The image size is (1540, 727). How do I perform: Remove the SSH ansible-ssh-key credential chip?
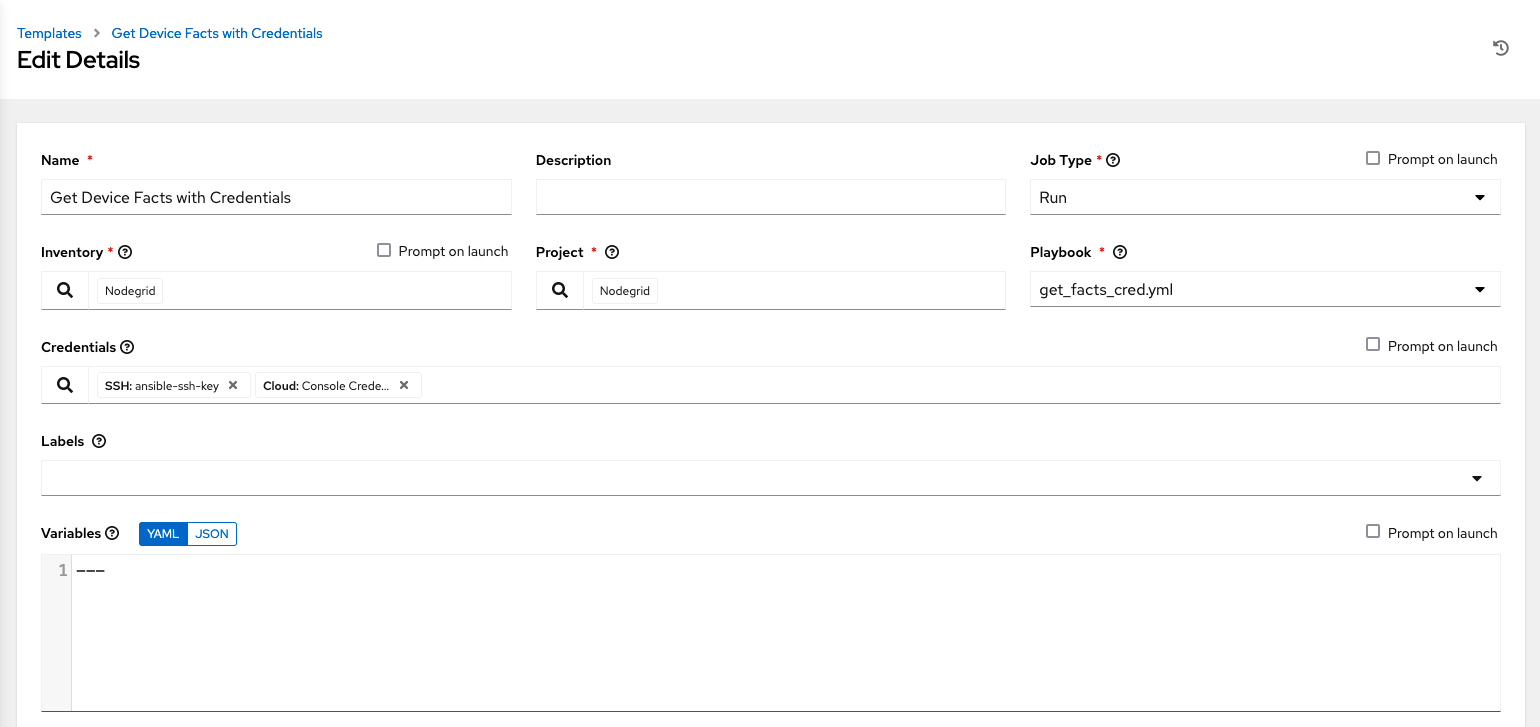[233, 385]
